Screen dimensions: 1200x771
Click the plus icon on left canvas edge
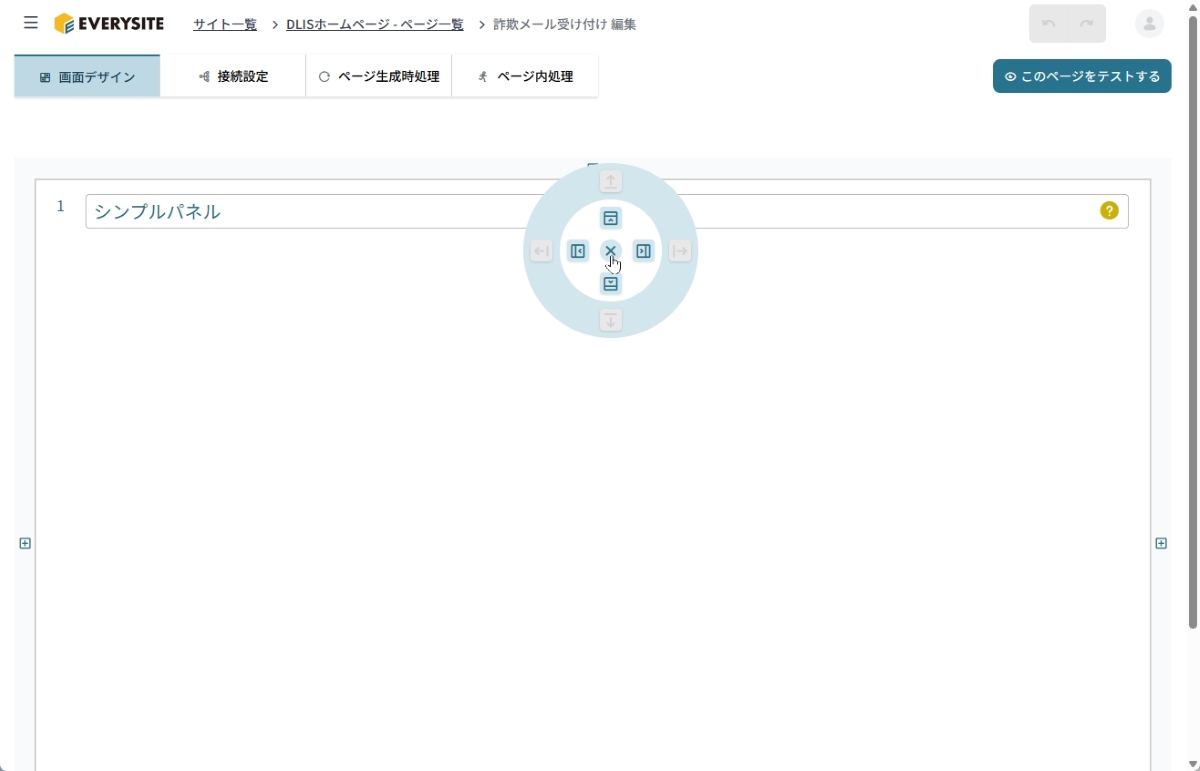[25, 543]
